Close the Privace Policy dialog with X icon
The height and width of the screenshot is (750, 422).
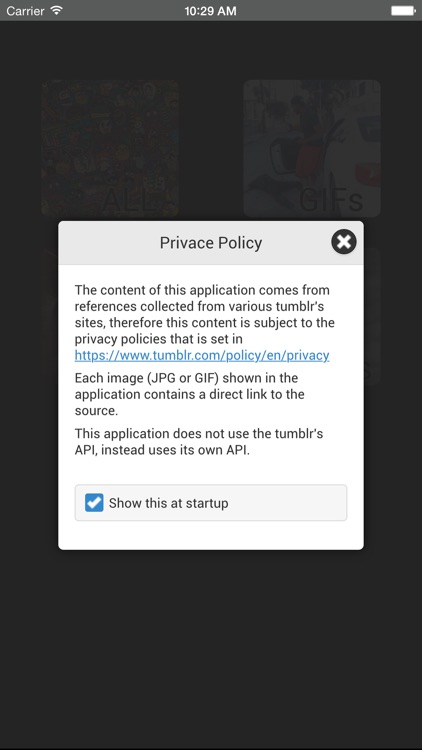[x=344, y=242]
